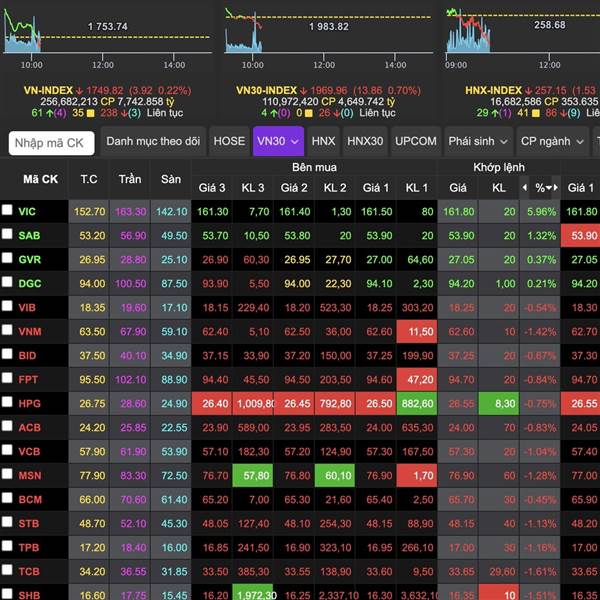The width and height of the screenshot is (600, 600).
Task: Open the UPCOM tab
Action: coord(416,141)
